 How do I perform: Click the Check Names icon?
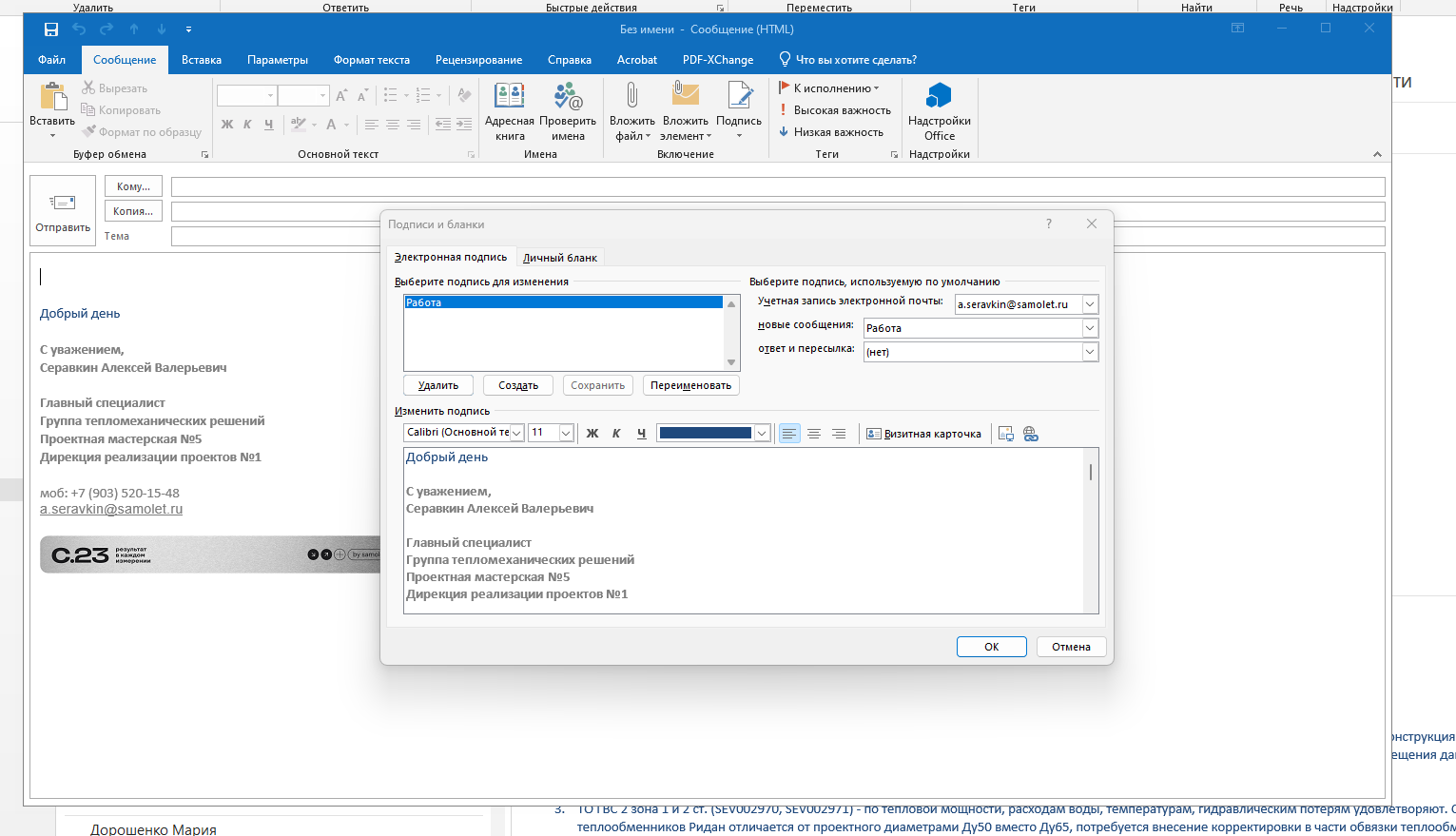point(568,96)
